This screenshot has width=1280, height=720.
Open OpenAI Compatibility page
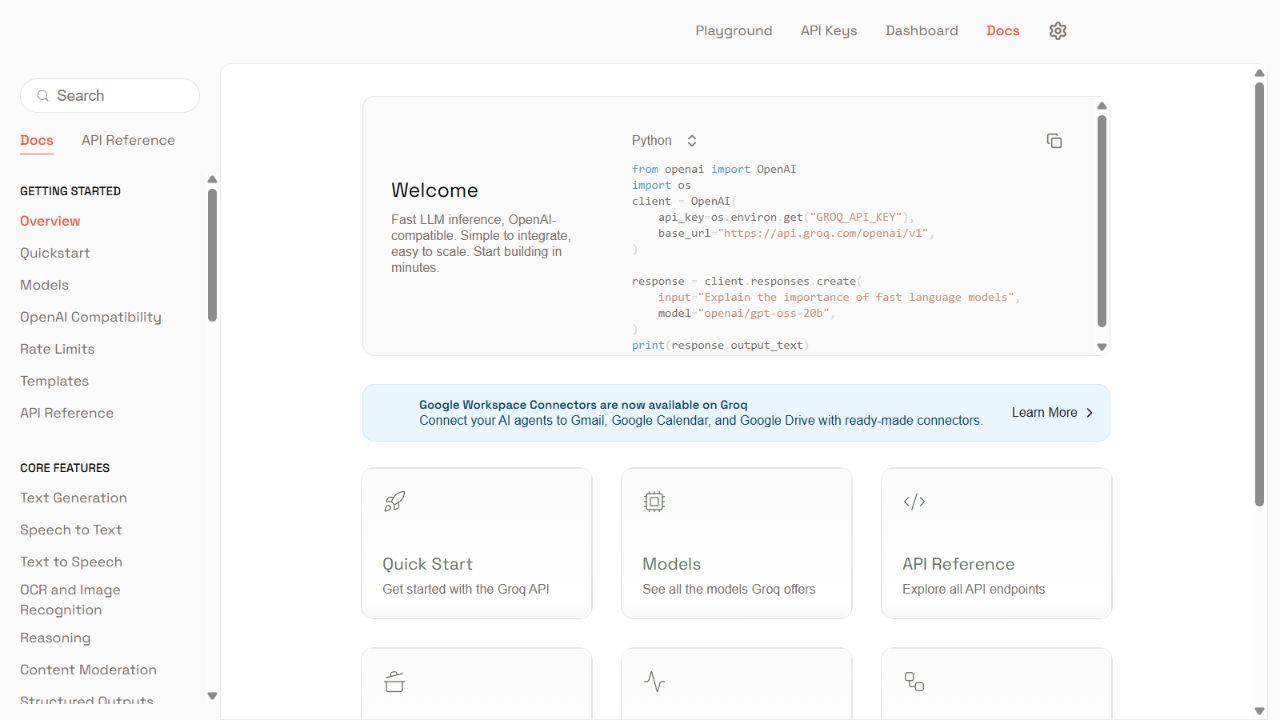click(91, 317)
